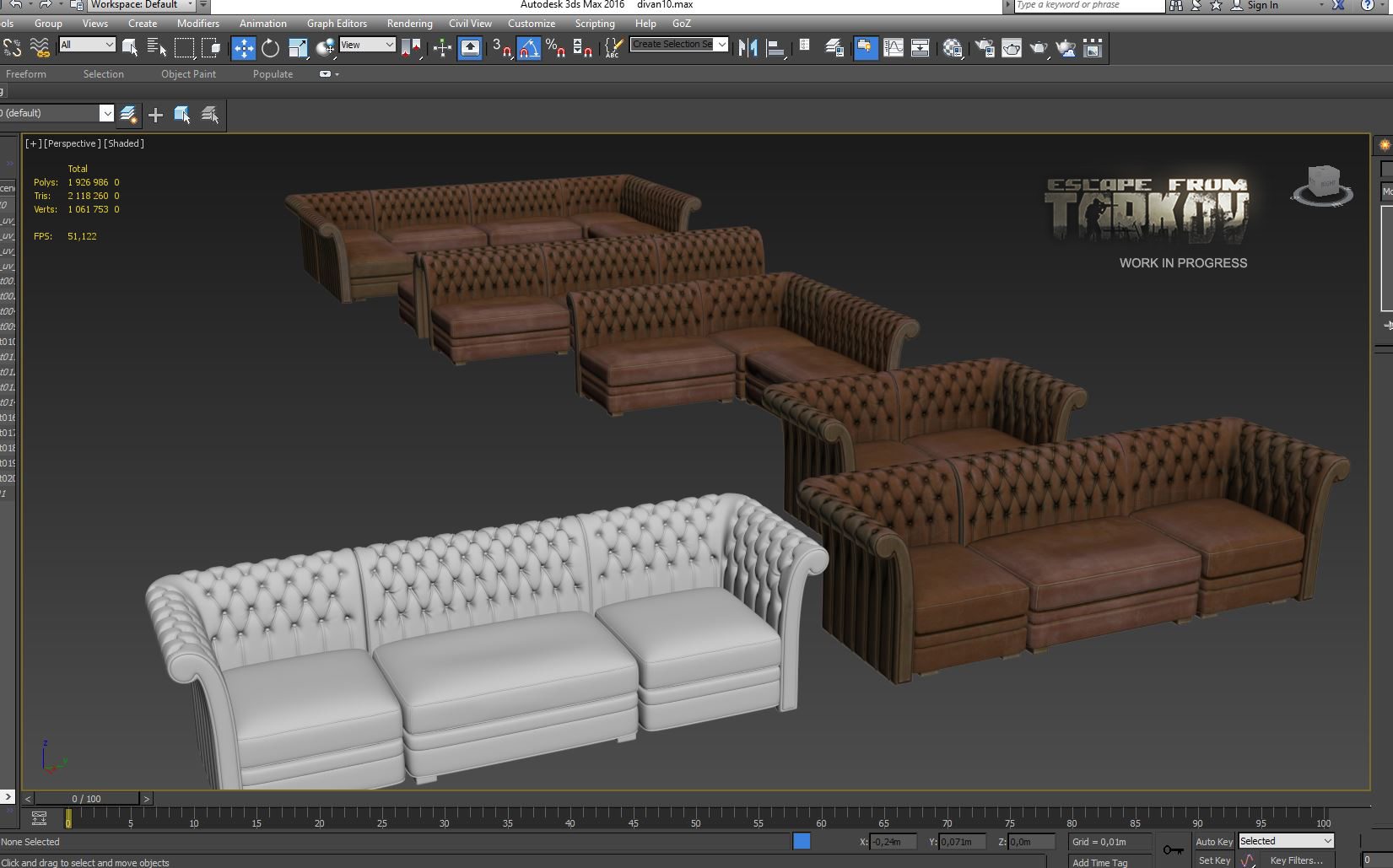Click the X coordinate input field
Image resolution: width=1393 pixels, height=868 pixels.
pyautogui.click(x=894, y=841)
